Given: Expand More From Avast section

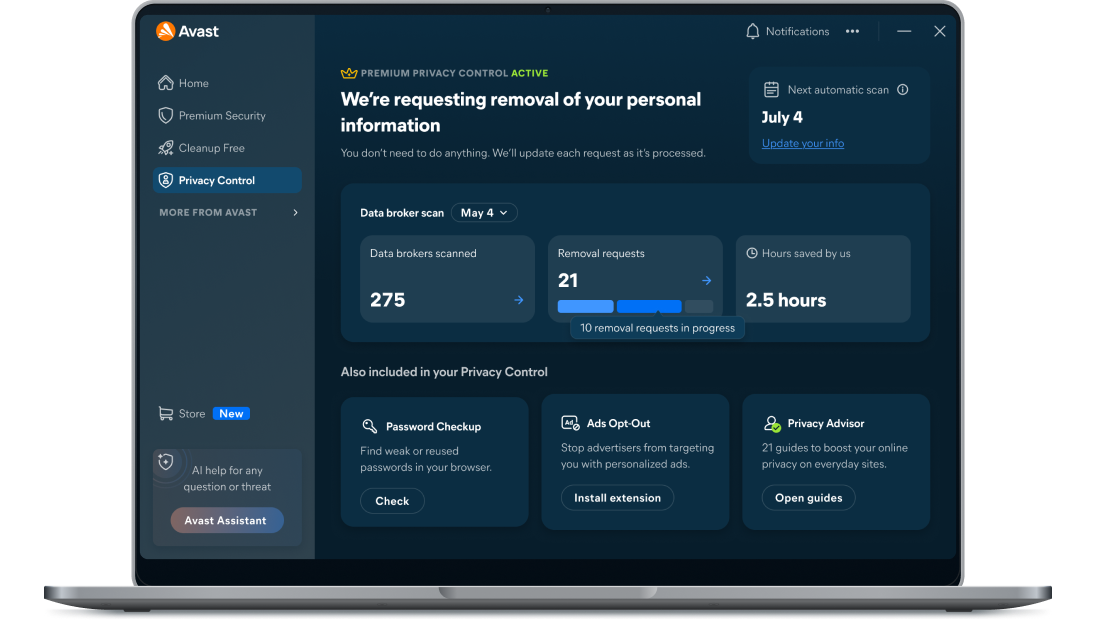Looking at the screenshot, I should coord(227,212).
